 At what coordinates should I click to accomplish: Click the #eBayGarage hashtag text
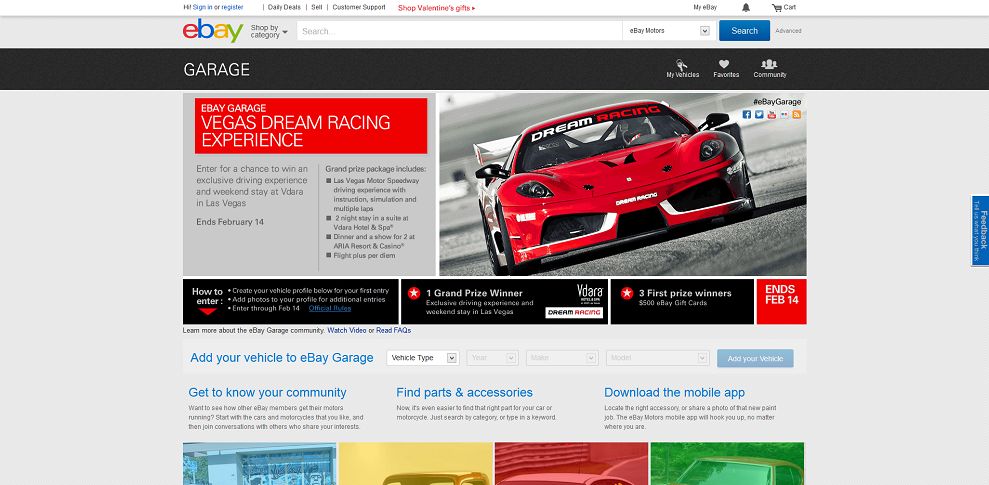776,102
